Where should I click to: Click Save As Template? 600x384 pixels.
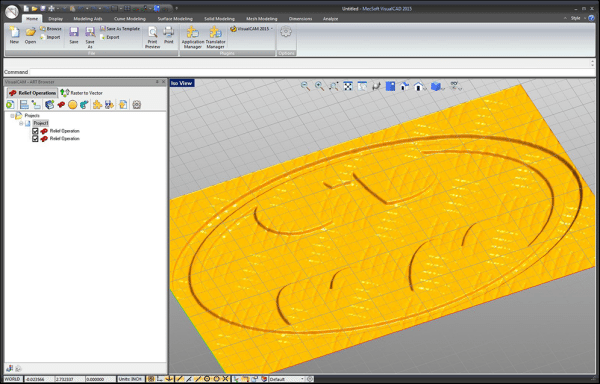pos(120,29)
